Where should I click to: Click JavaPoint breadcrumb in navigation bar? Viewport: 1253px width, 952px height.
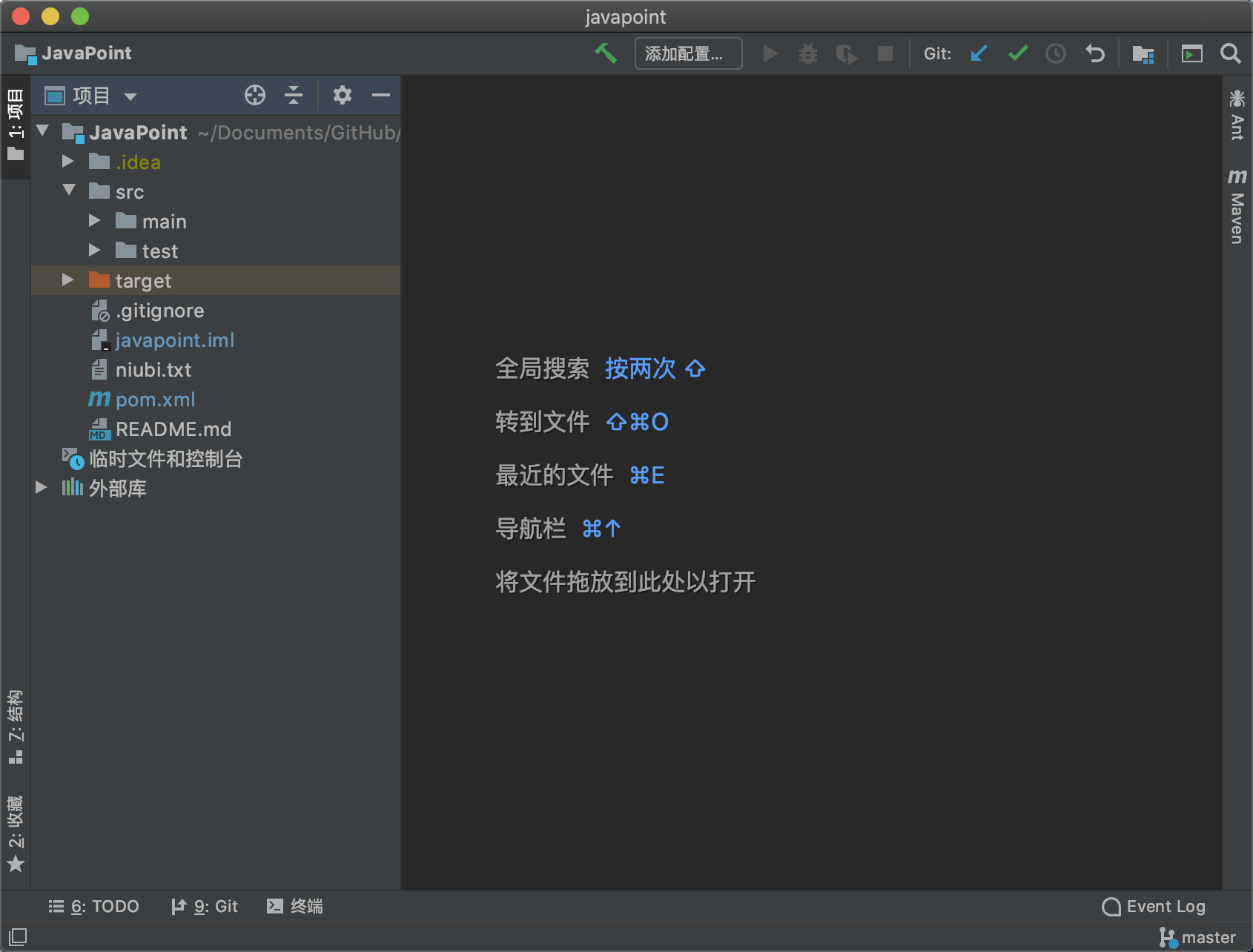tap(73, 53)
